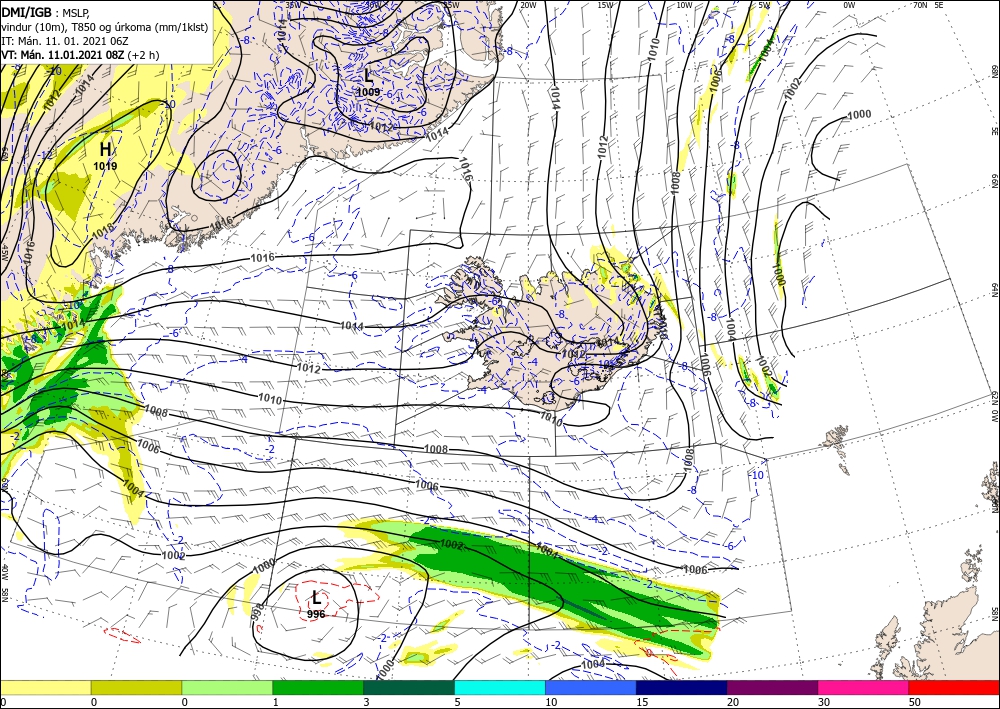Click the L 996 low pressure center
The height and width of the screenshot is (709, 1000).
click(x=316, y=604)
